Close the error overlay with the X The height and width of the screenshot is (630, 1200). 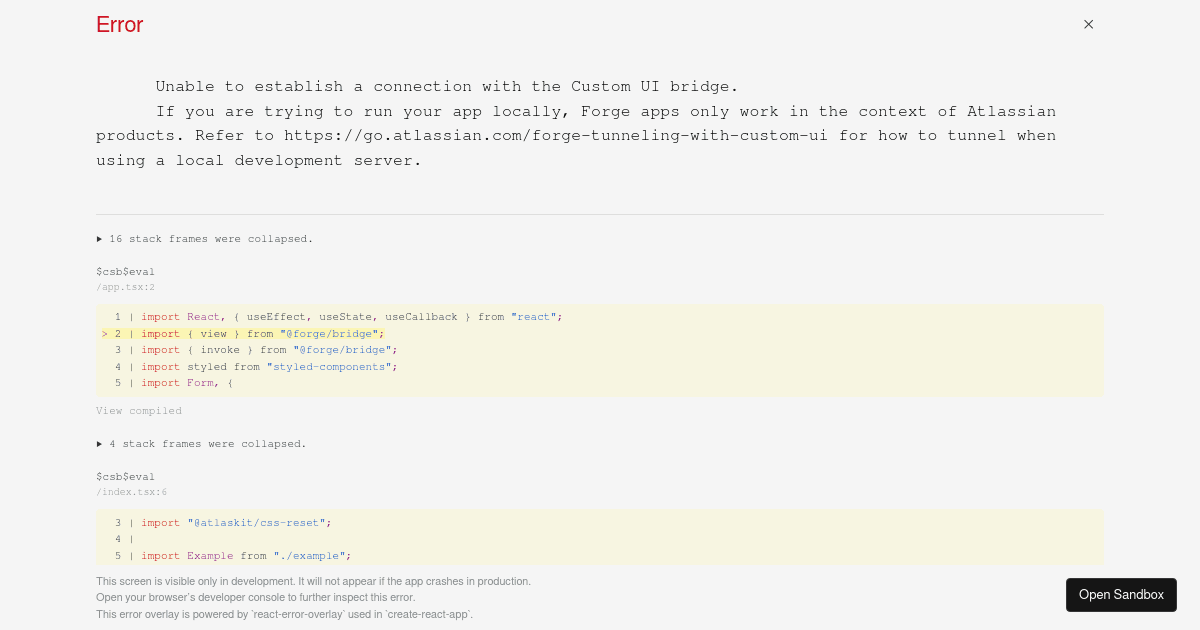point(1089,24)
